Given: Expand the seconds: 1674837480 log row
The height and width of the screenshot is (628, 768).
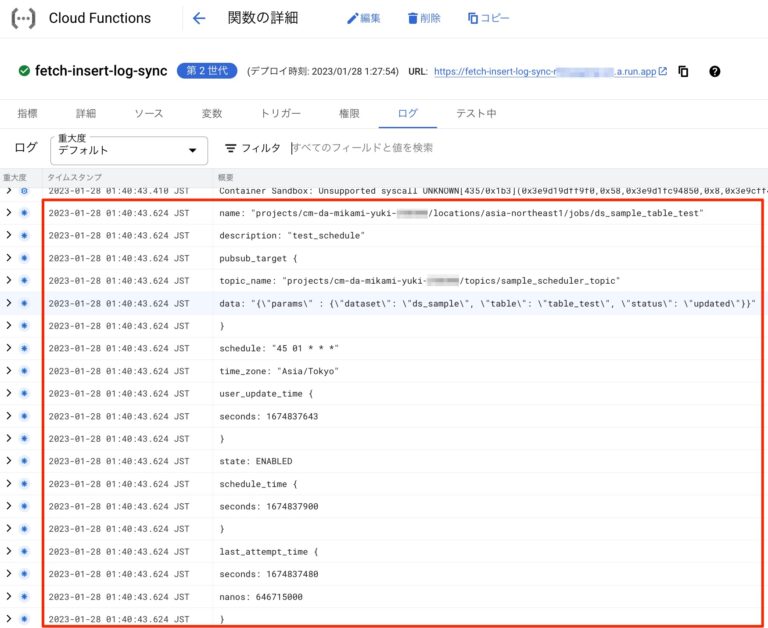Looking at the screenshot, I should pos(8,574).
